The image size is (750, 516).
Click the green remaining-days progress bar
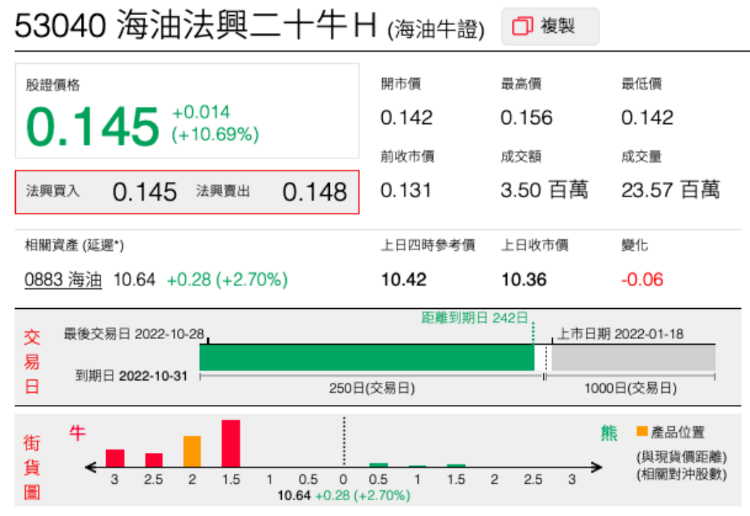[367, 358]
